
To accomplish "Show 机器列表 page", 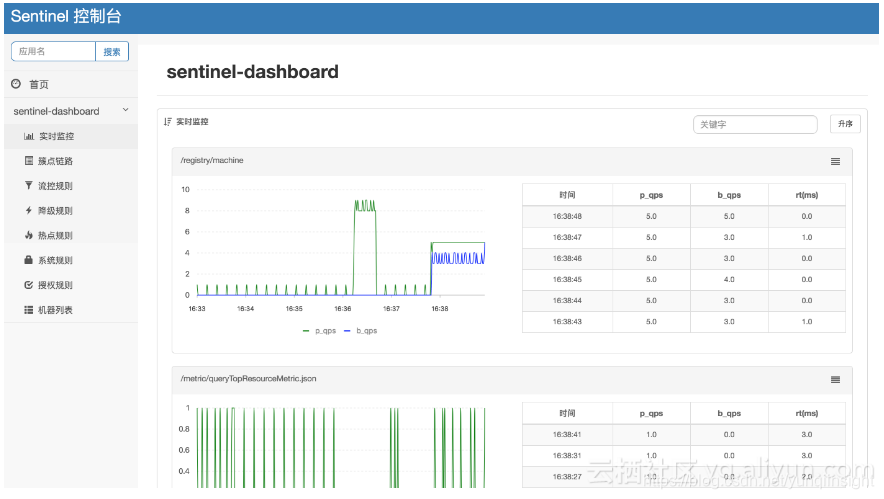I will pos(70,310).
